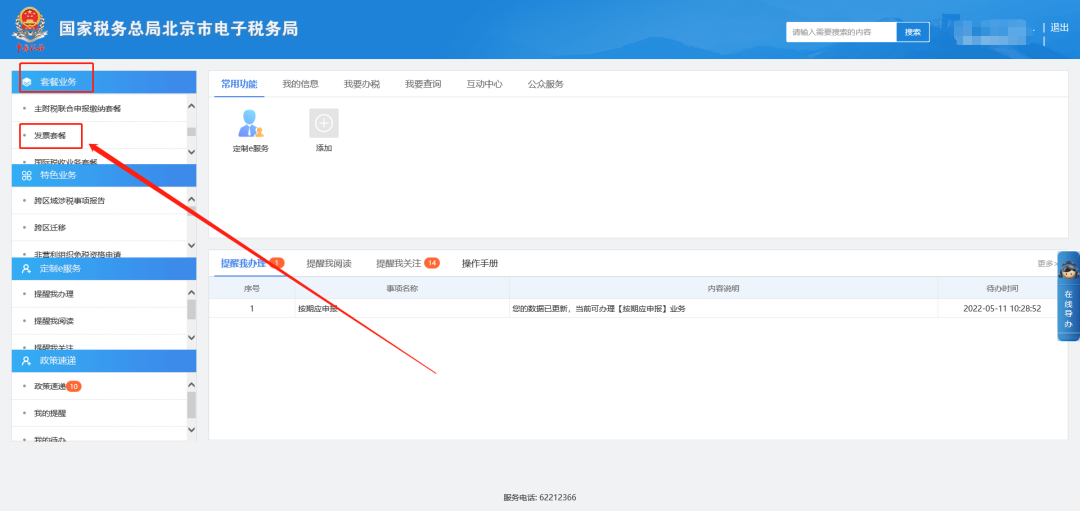The height and width of the screenshot is (511, 1080).
Task: Click the 特色业务 section header icon
Action: tap(27, 175)
